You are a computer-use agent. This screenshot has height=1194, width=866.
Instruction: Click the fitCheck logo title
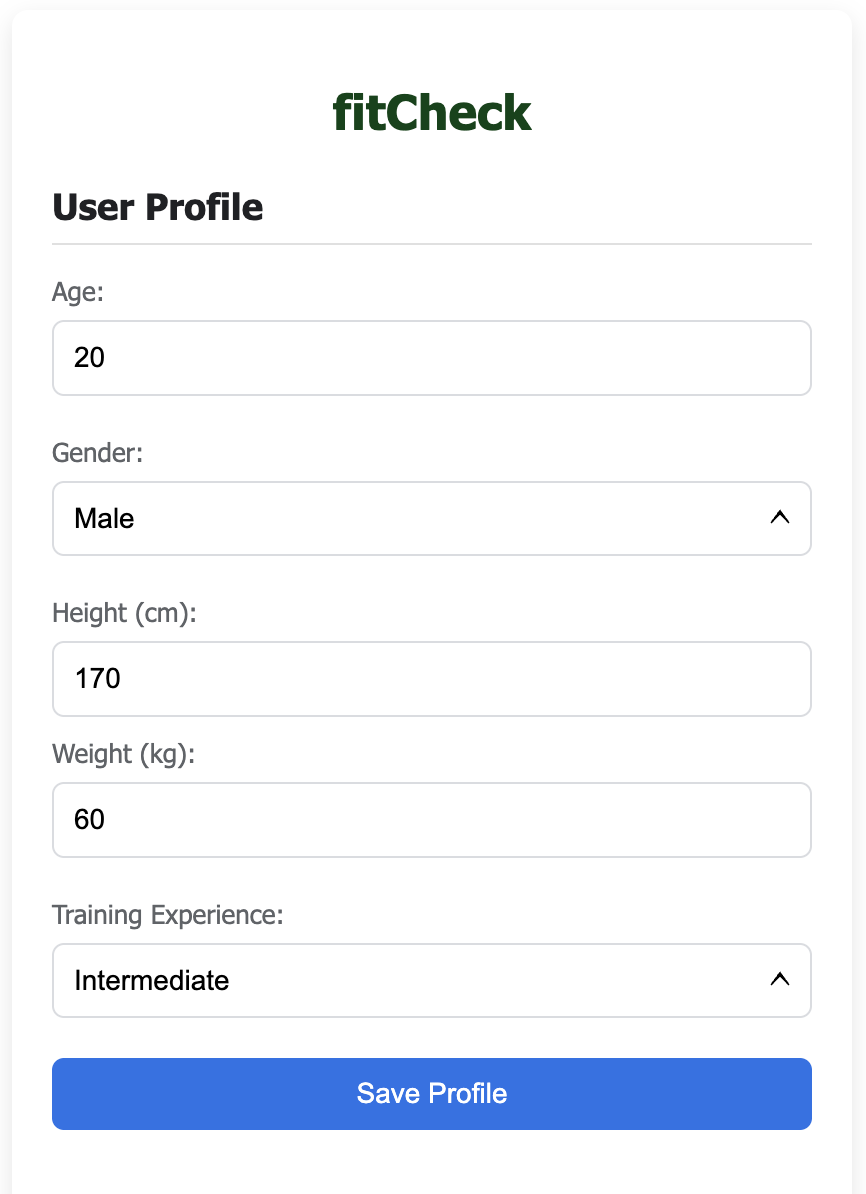point(432,113)
